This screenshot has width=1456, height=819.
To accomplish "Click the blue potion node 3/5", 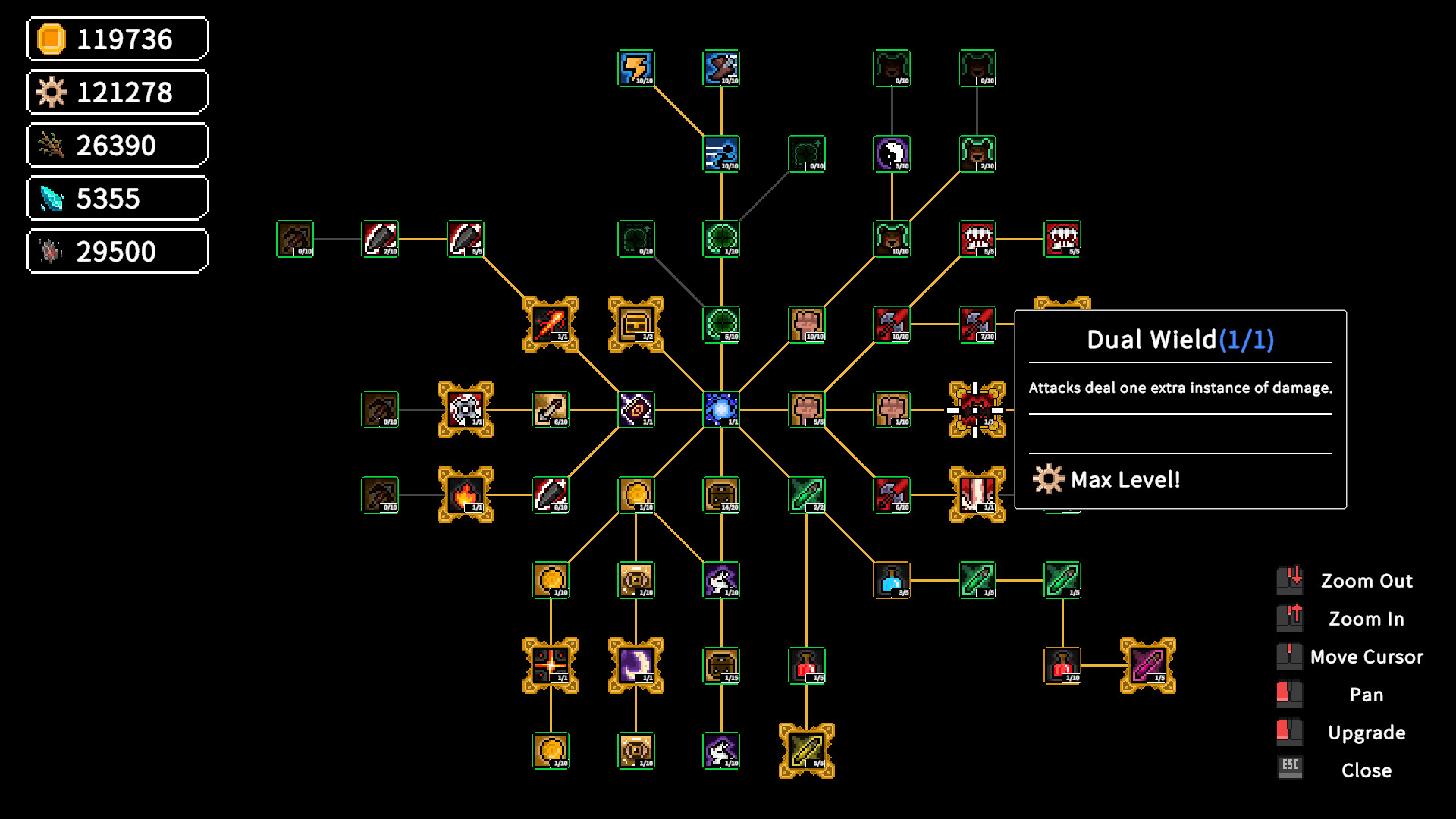I will point(892,580).
